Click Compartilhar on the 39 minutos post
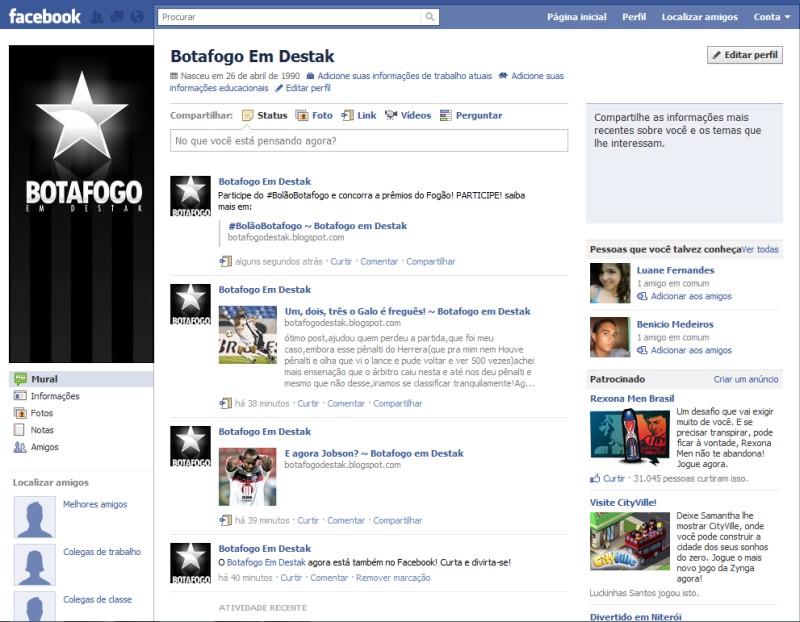800x622 pixels. pyautogui.click(x=397, y=520)
